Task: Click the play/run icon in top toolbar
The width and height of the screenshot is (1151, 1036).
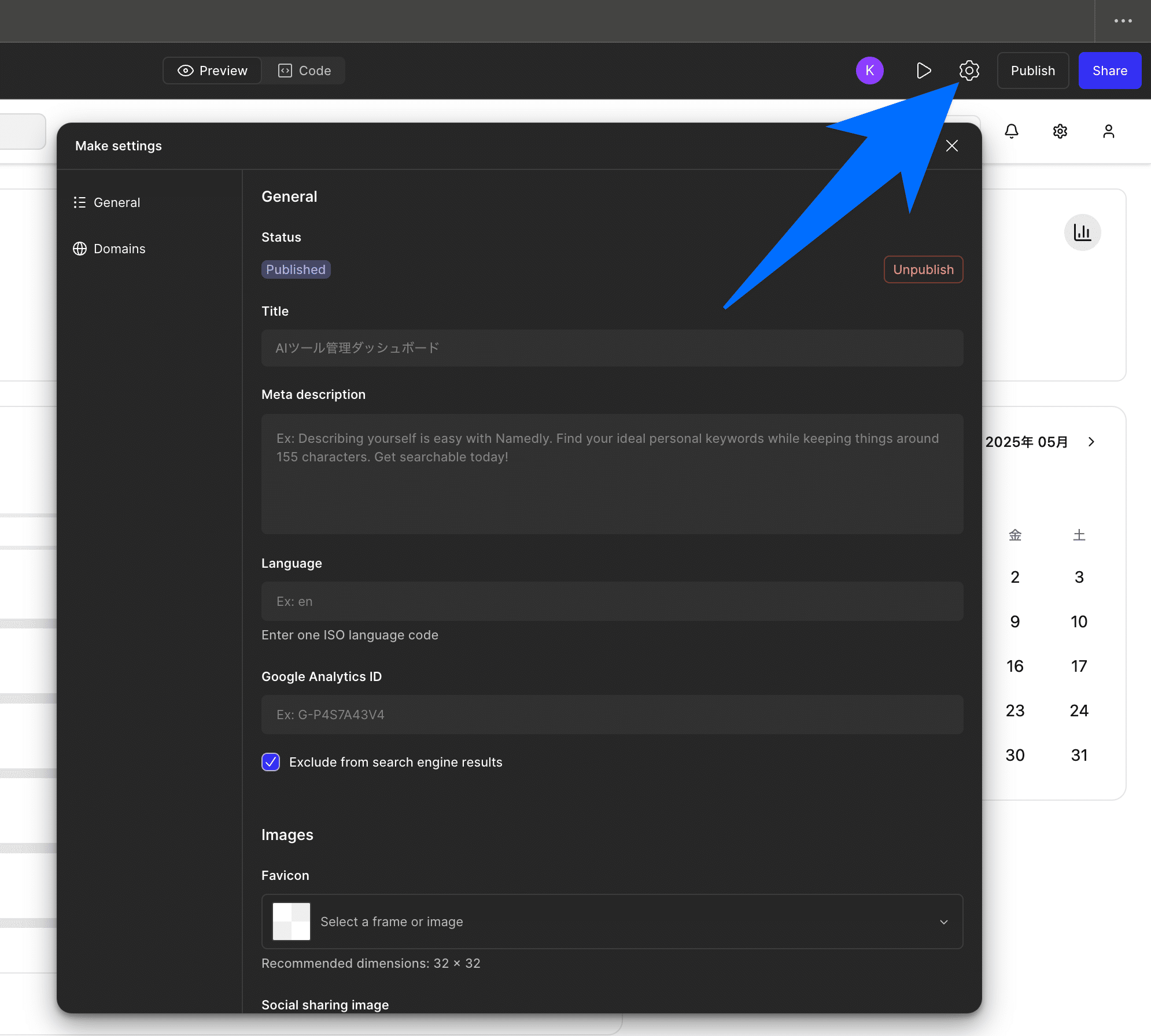Action: (x=924, y=71)
